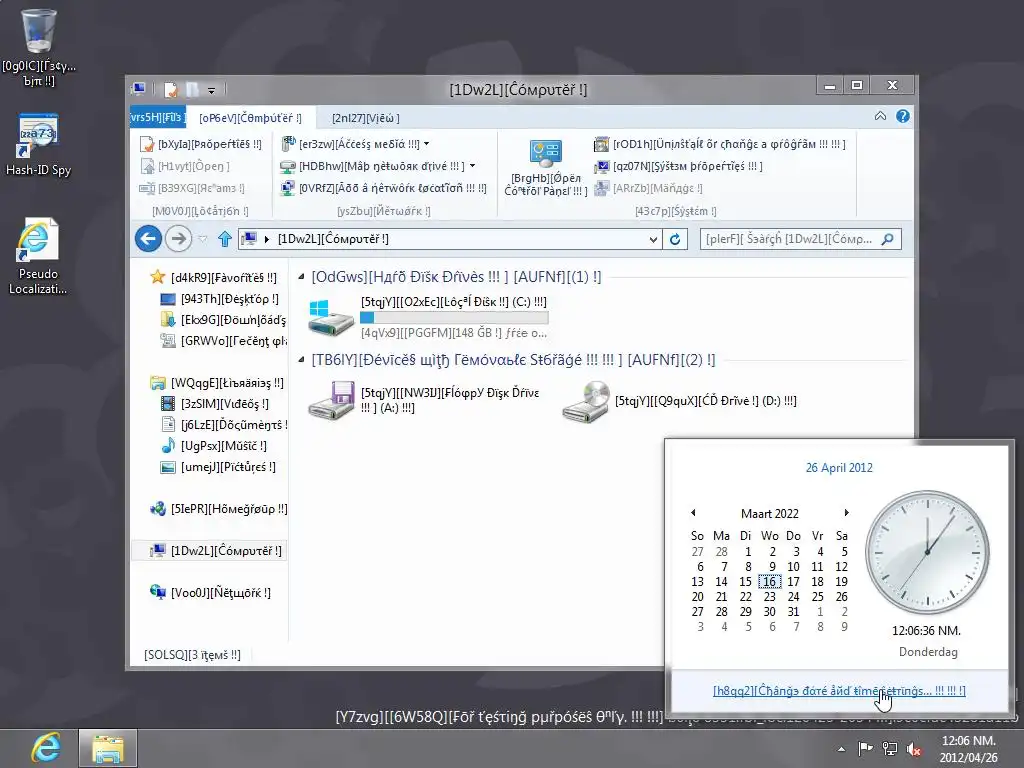Click the forward navigation arrow

(x=178, y=238)
